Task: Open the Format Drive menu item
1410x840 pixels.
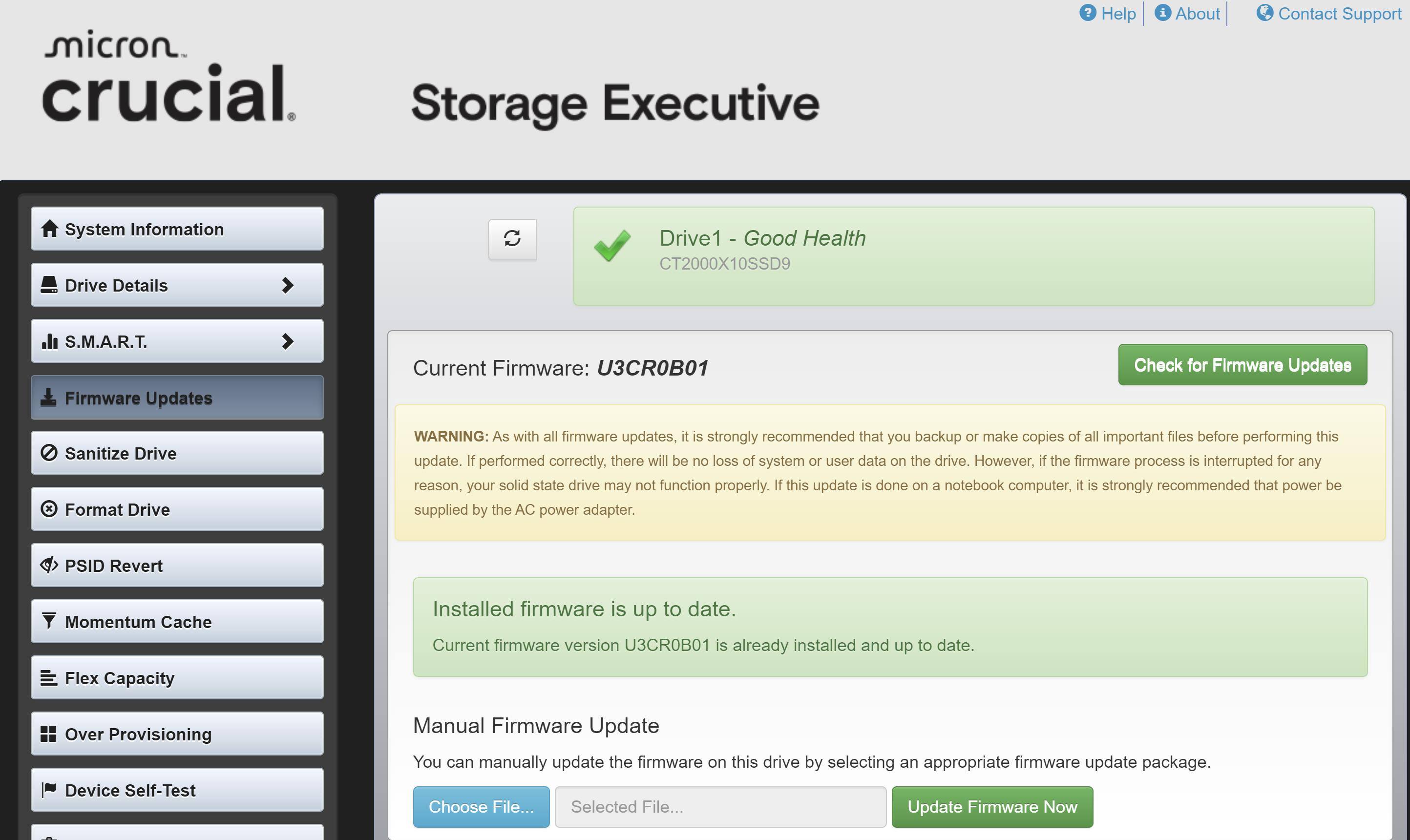Action: [177, 509]
